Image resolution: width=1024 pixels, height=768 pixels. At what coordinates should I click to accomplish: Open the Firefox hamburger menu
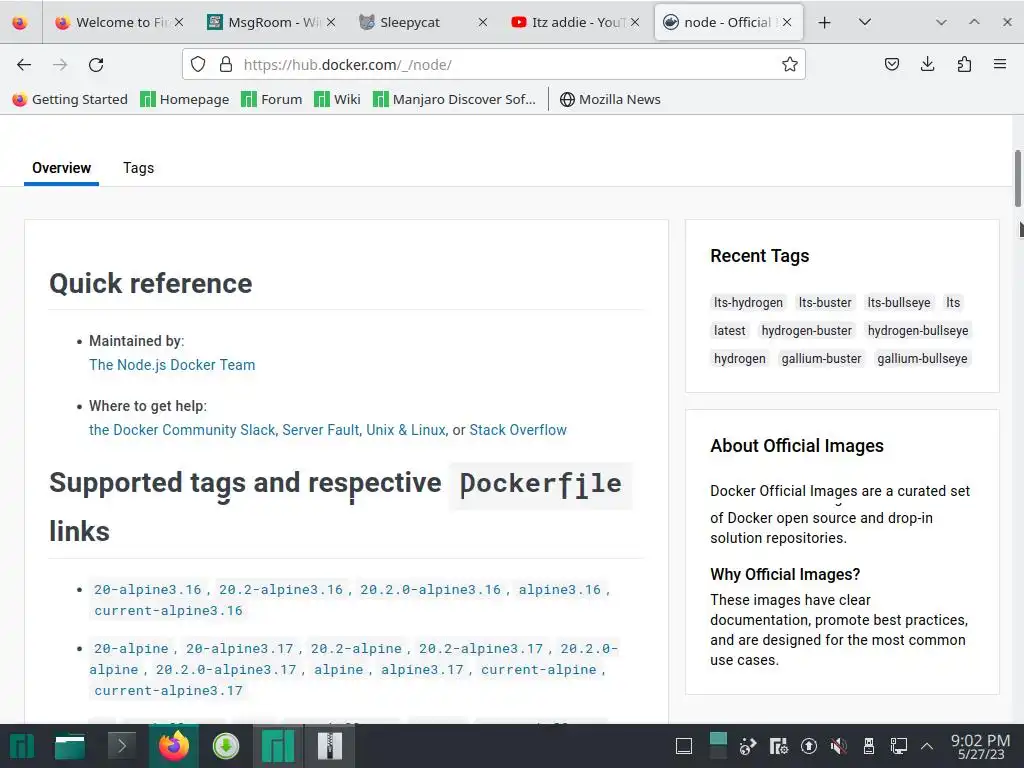[1000, 64]
